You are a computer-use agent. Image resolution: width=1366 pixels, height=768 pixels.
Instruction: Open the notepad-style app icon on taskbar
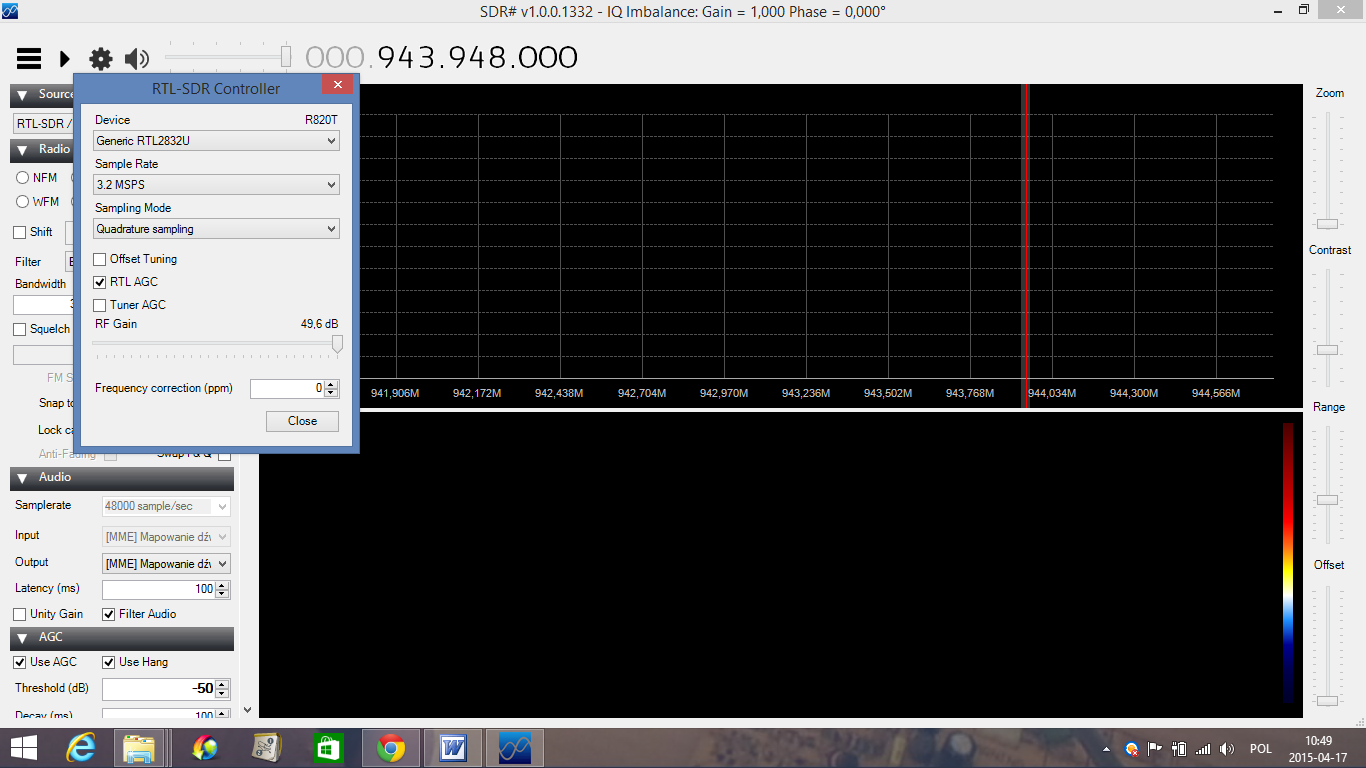pyautogui.click(x=266, y=748)
